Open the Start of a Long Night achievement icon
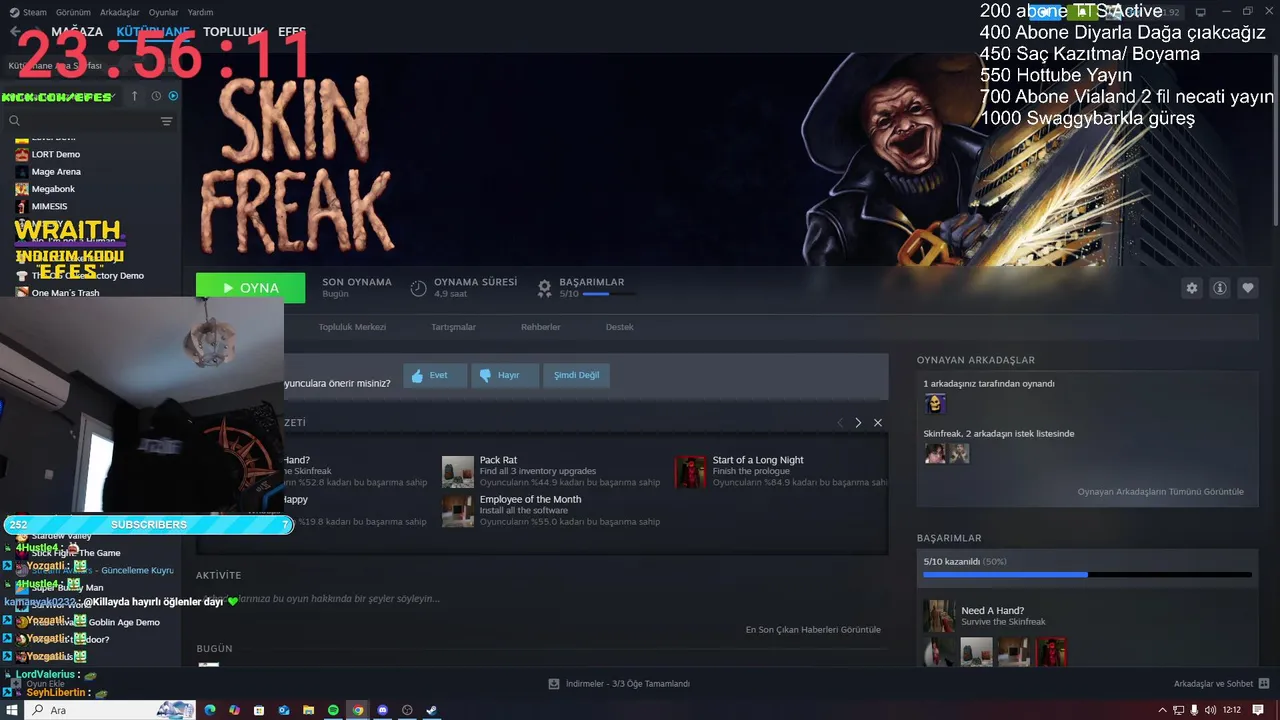 tap(691, 472)
